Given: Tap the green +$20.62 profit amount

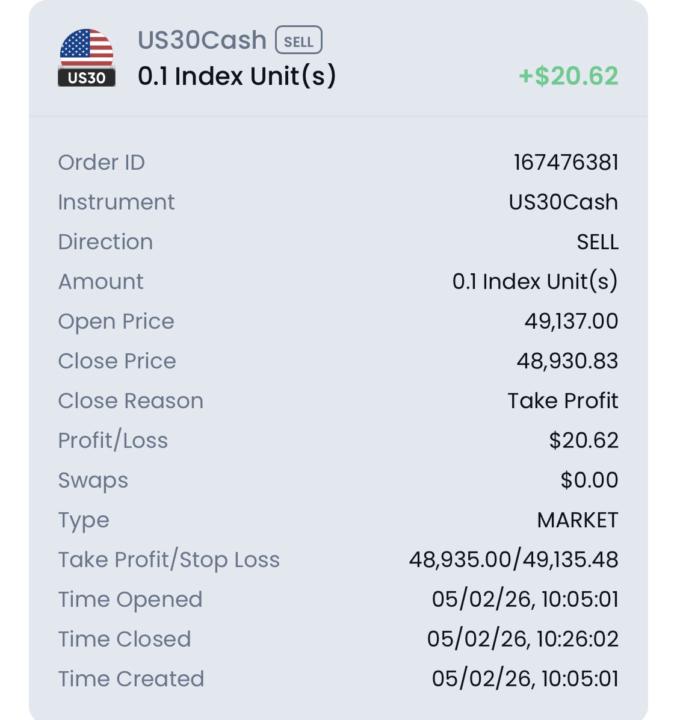Looking at the screenshot, I should (x=568, y=76).
